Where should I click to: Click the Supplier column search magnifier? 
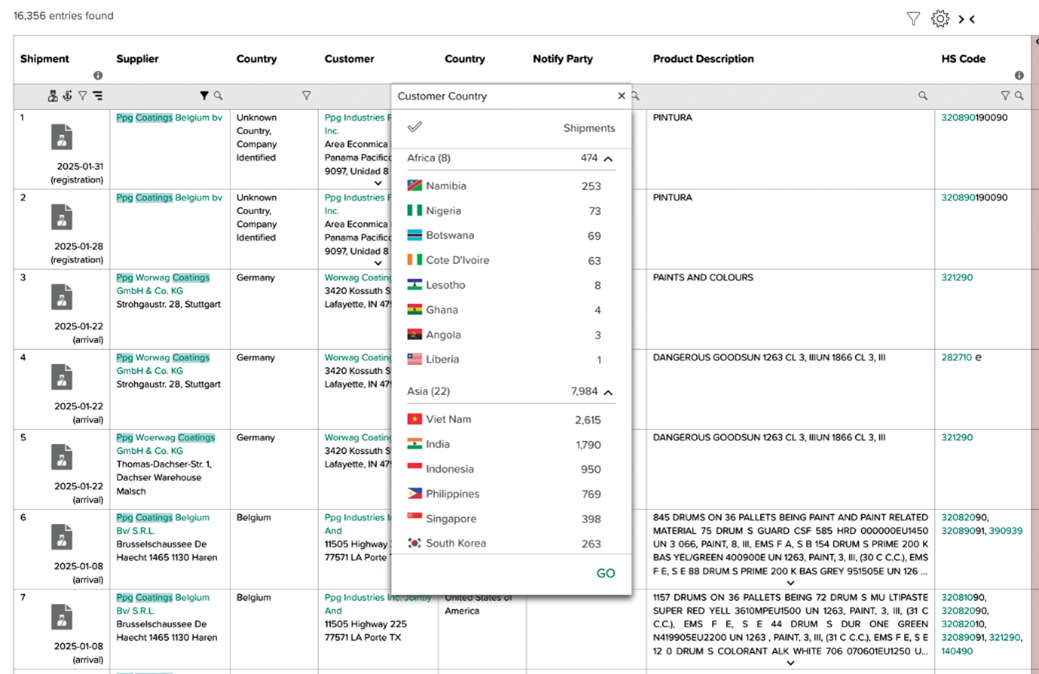[x=218, y=96]
